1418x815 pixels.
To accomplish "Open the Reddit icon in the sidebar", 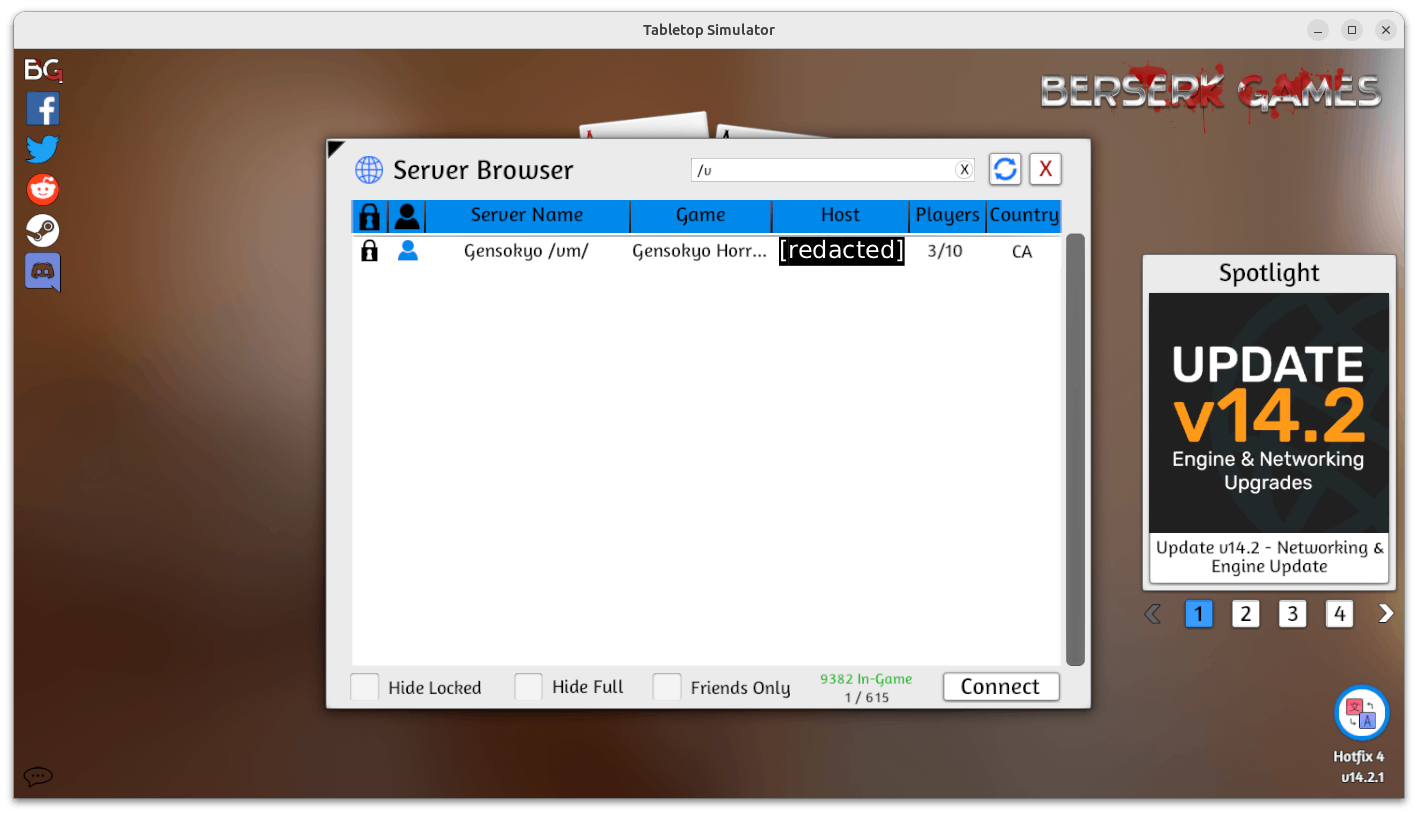I will pos(43,189).
